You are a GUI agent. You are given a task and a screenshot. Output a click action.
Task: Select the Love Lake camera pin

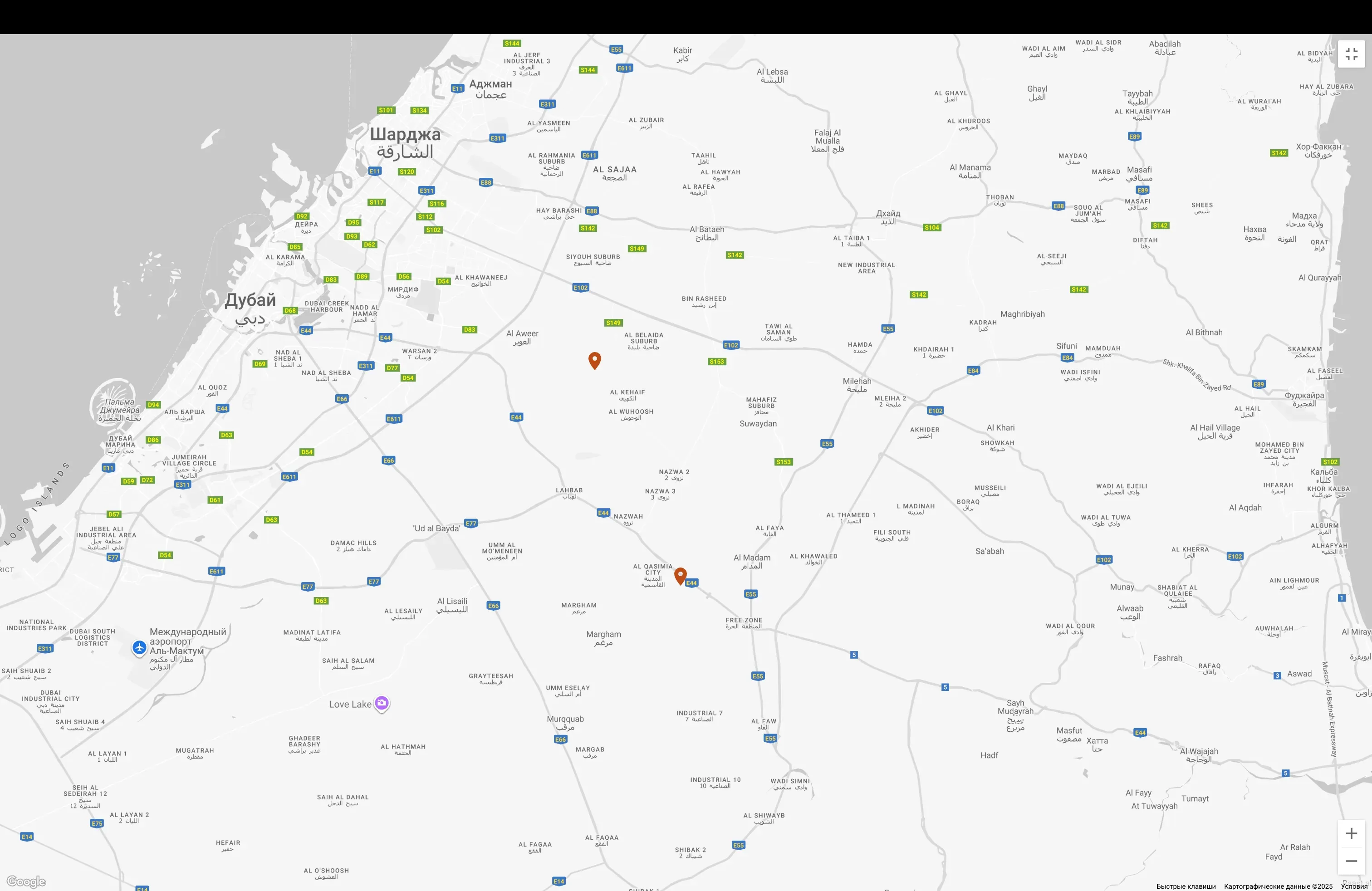[x=382, y=703]
